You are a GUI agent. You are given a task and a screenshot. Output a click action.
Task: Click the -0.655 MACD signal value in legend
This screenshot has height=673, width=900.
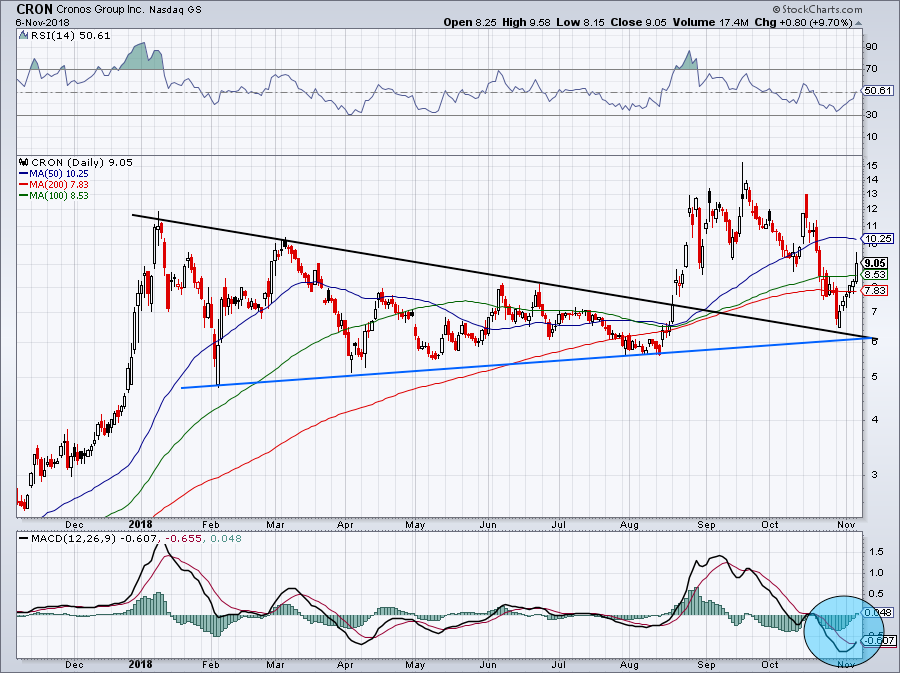click(x=185, y=539)
